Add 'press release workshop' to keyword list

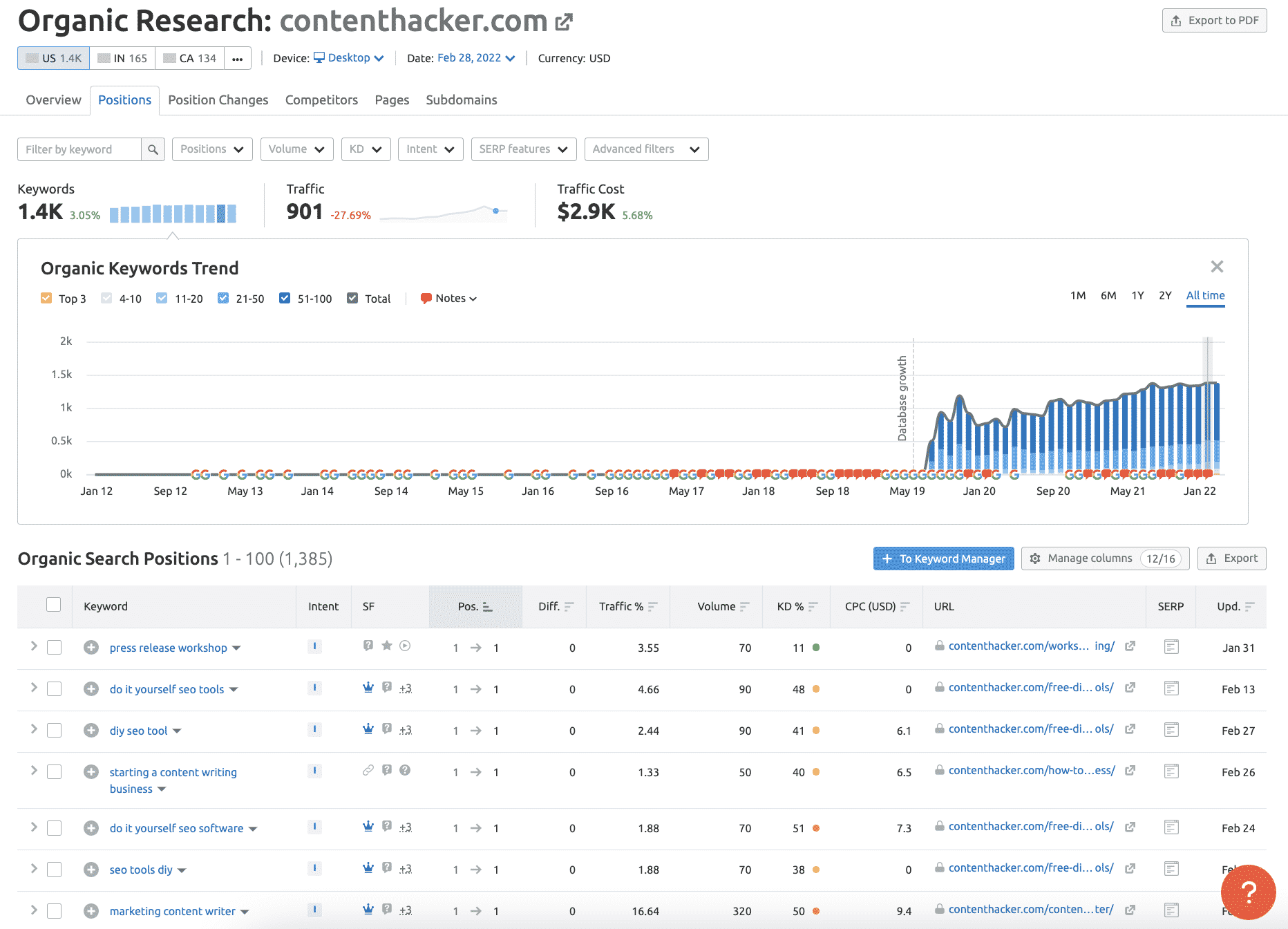(x=91, y=648)
